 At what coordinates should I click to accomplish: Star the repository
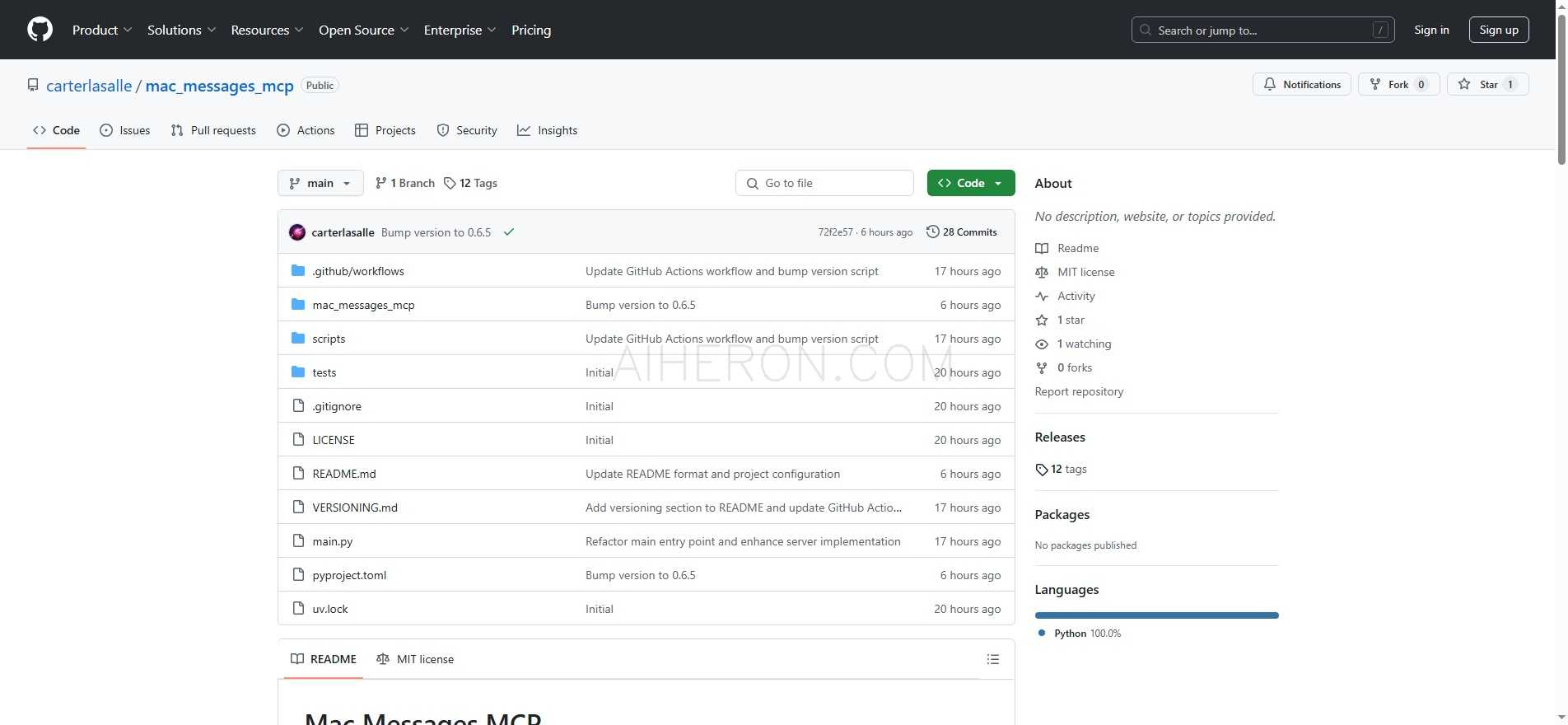click(x=1488, y=84)
